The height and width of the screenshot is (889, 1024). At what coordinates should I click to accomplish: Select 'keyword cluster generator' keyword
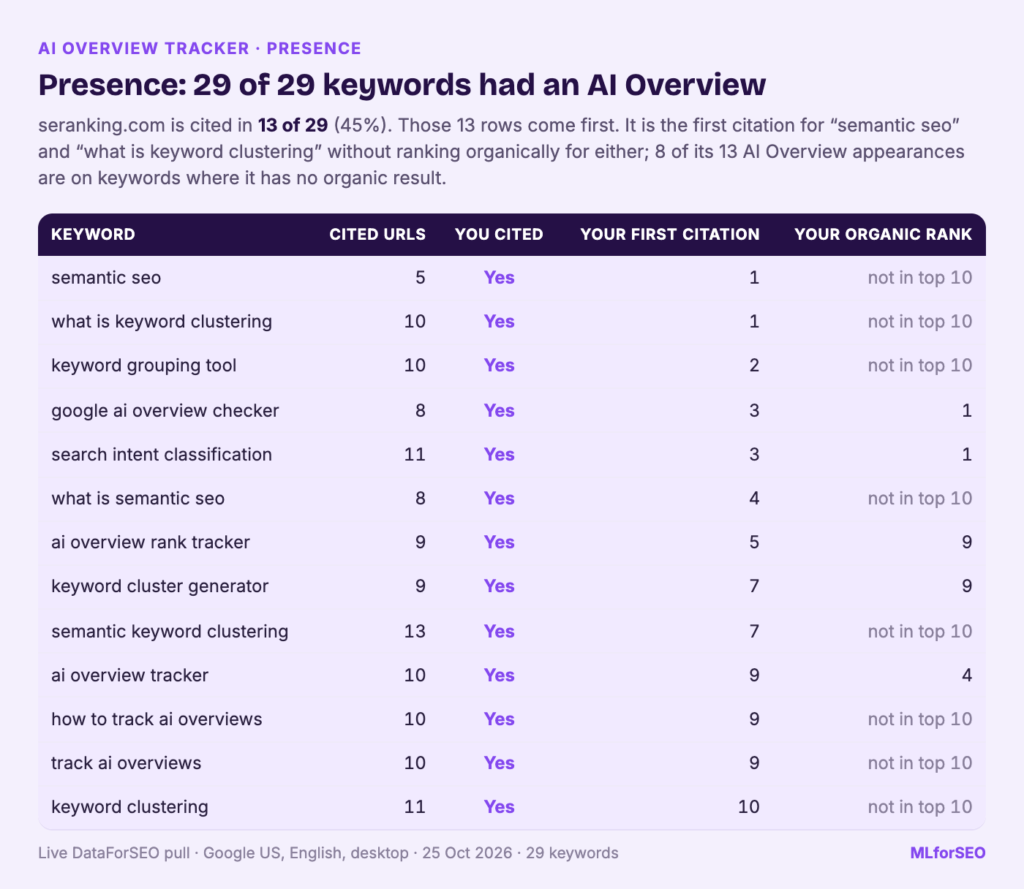[x=159, y=586]
